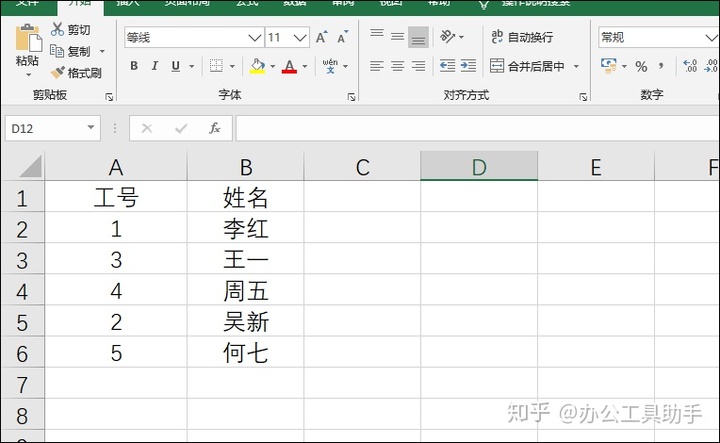720x443 pixels.
Task: Center text horizontally
Action: [398, 66]
